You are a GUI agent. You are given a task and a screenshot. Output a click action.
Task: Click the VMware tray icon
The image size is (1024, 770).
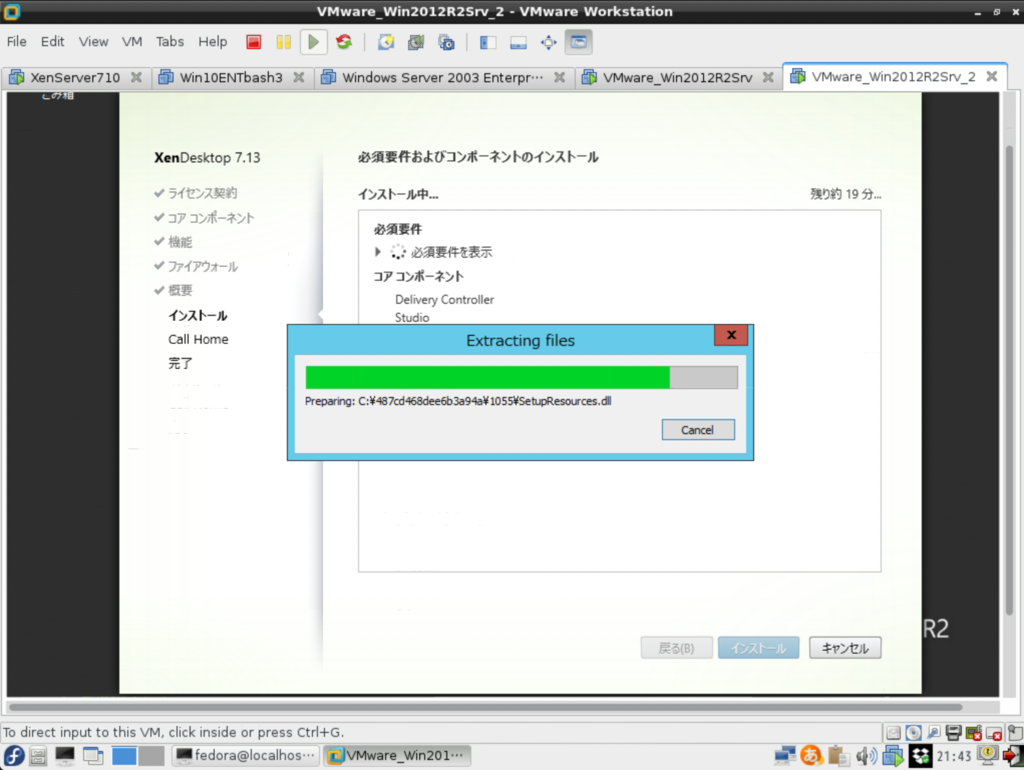pos(893,756)
